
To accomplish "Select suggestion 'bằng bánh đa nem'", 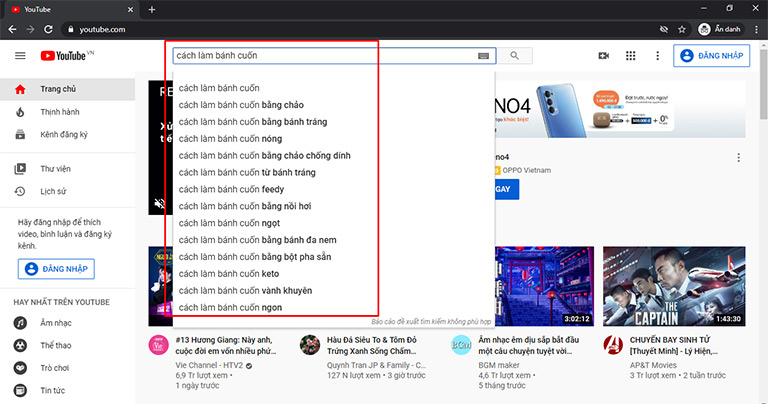I will [334, 240].
